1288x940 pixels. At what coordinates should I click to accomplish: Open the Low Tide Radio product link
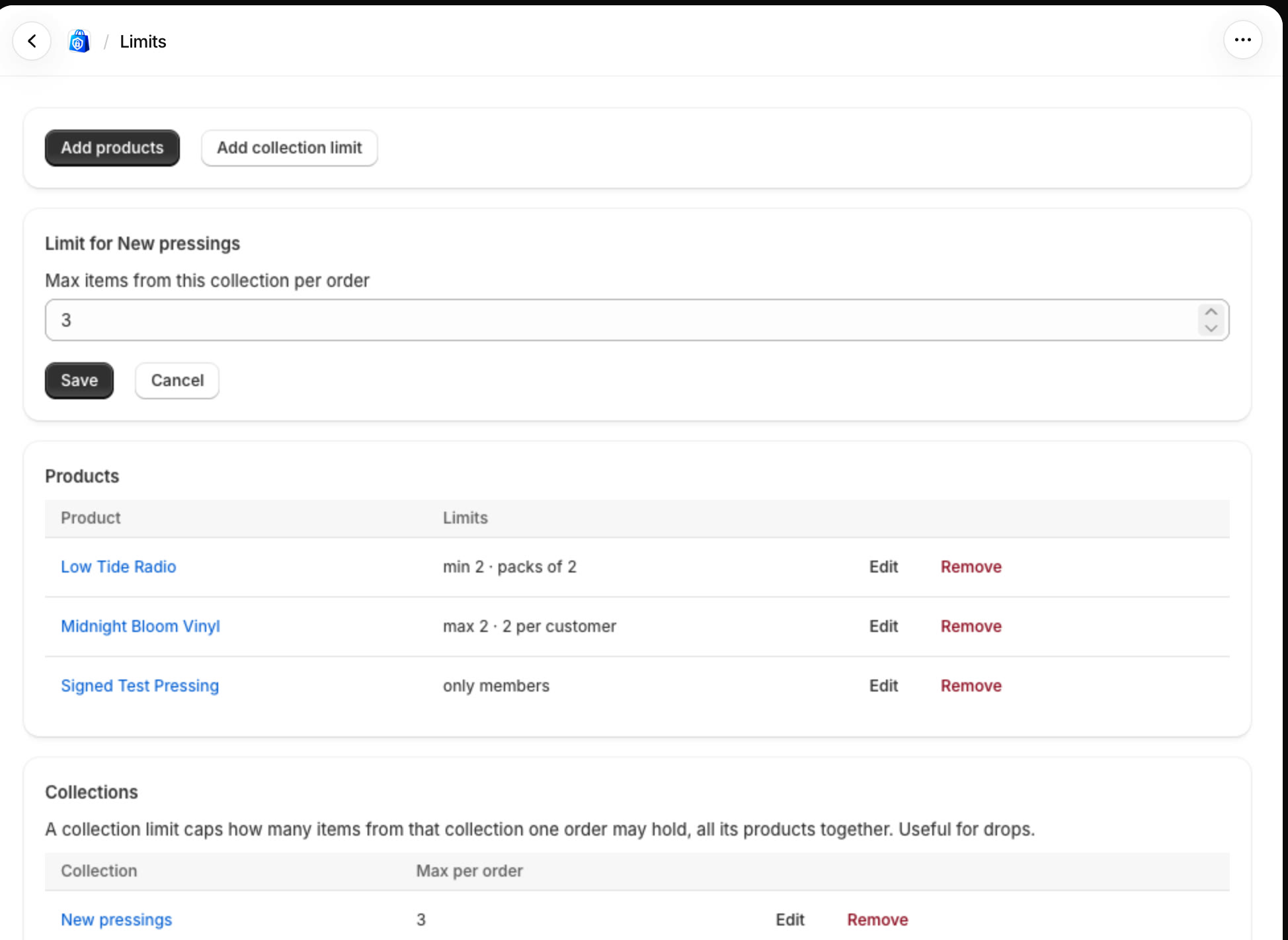[x=118, y=567]
